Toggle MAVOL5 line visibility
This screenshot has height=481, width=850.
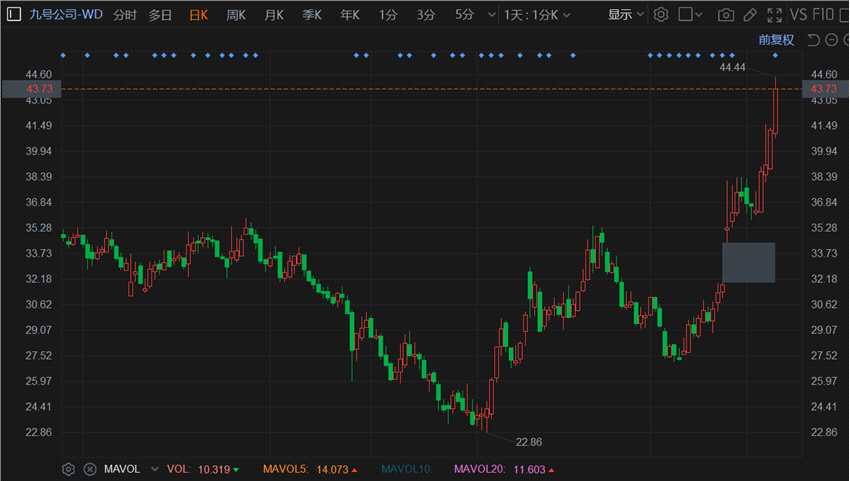pos(310,469)
